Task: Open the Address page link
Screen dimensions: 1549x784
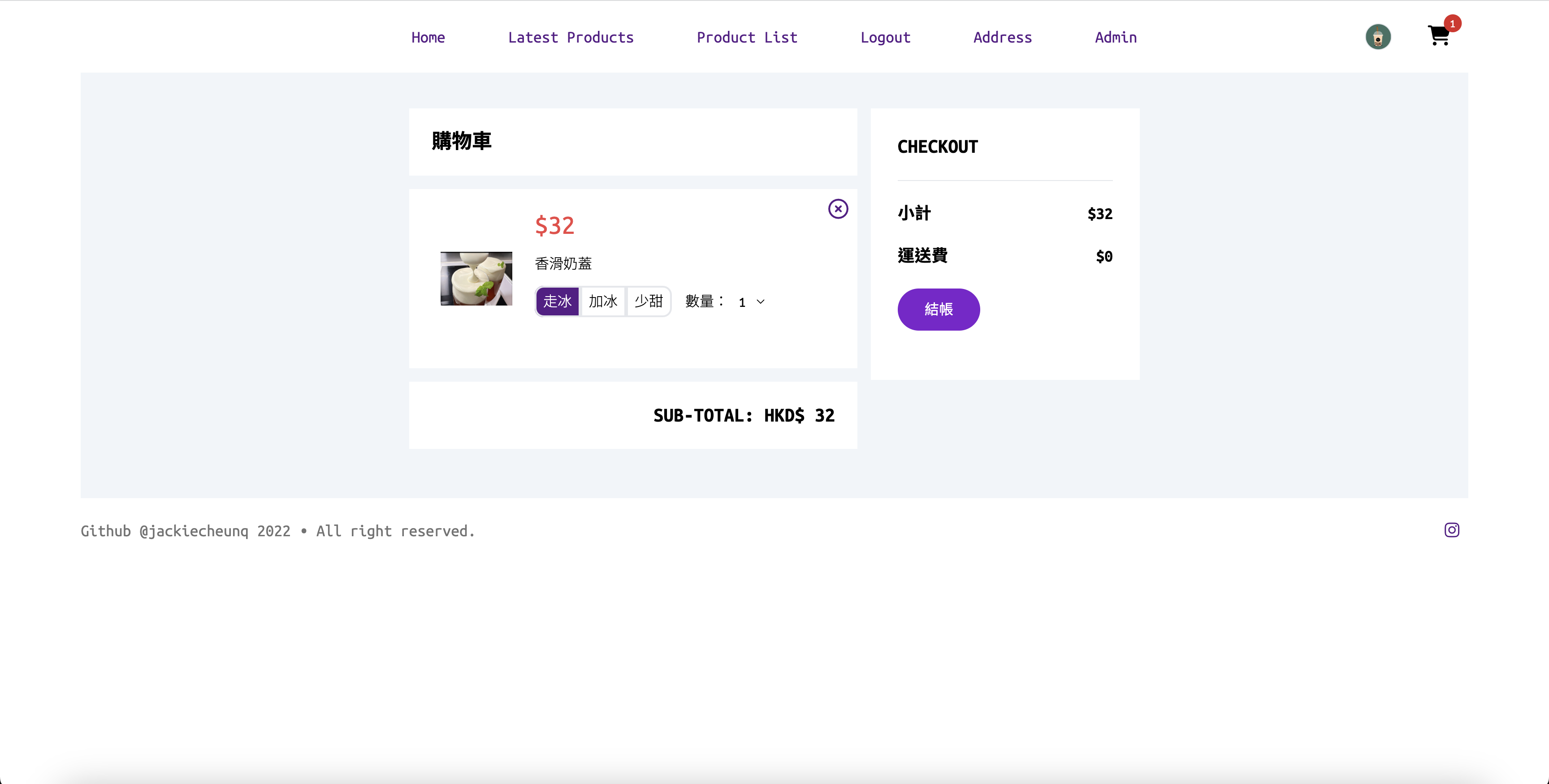Action: (x=1002, y=37)
